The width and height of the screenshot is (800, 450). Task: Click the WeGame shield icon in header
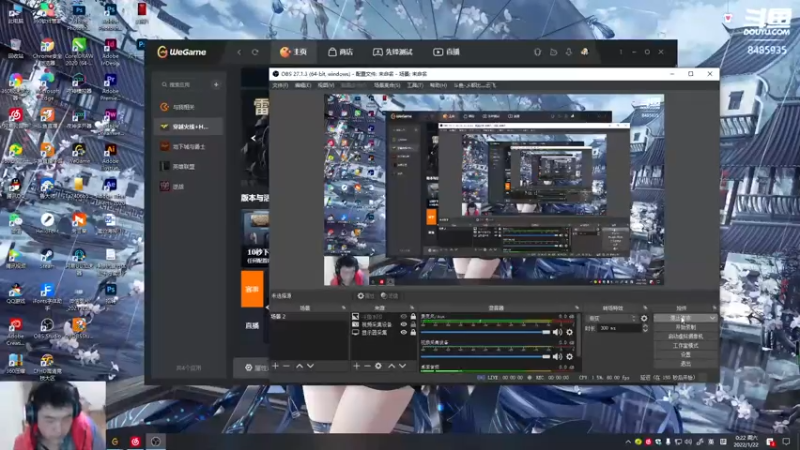click(x=537, y=52)
